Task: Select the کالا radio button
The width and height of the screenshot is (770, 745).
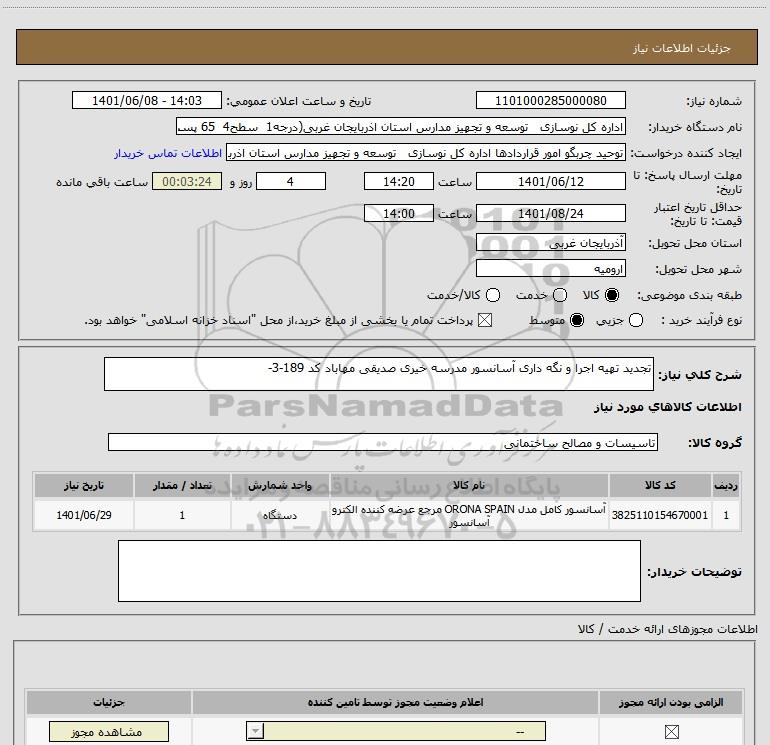Action: [612, 295]
